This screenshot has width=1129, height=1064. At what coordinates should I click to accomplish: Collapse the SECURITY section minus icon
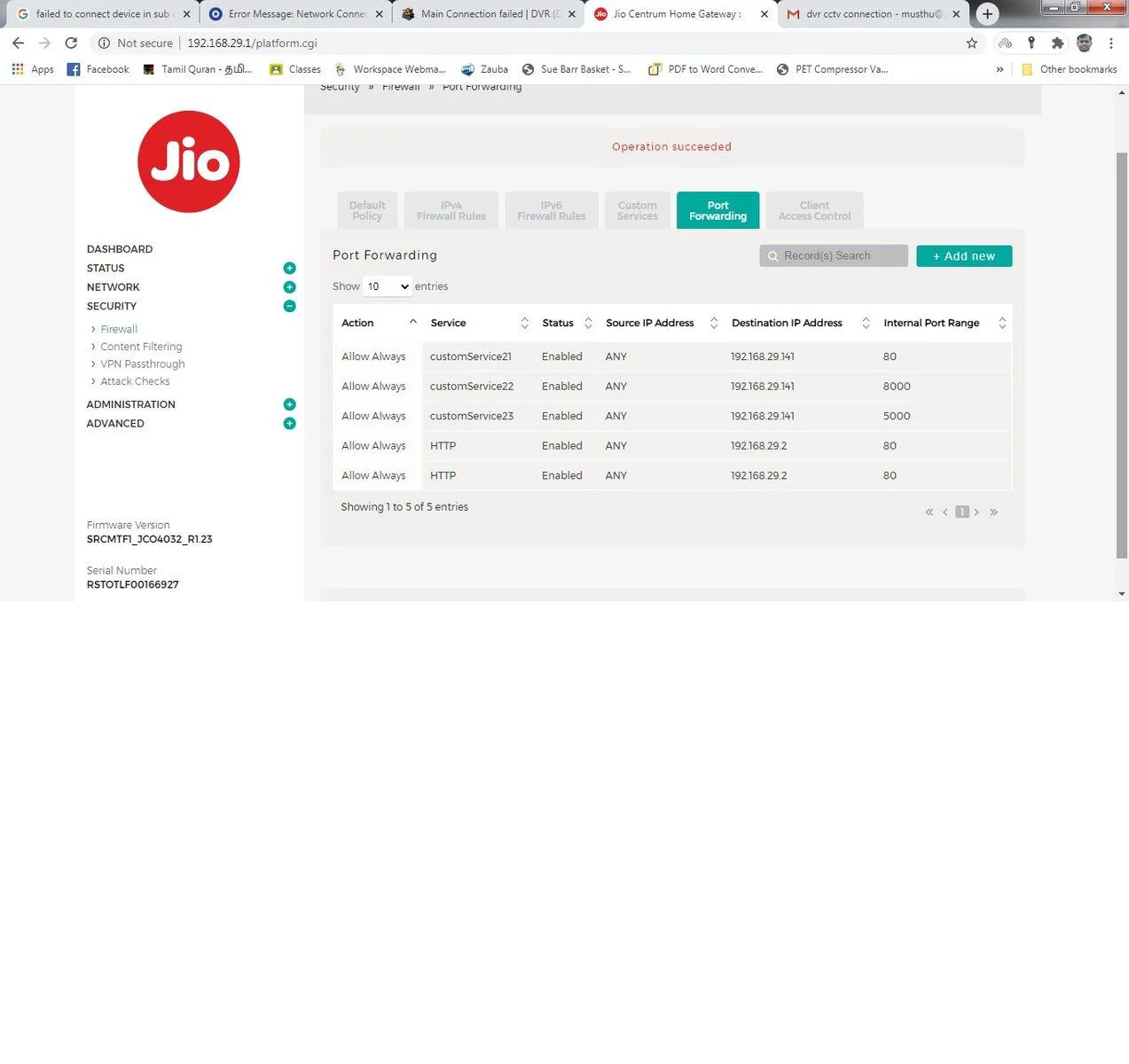(x=289, y=306)
